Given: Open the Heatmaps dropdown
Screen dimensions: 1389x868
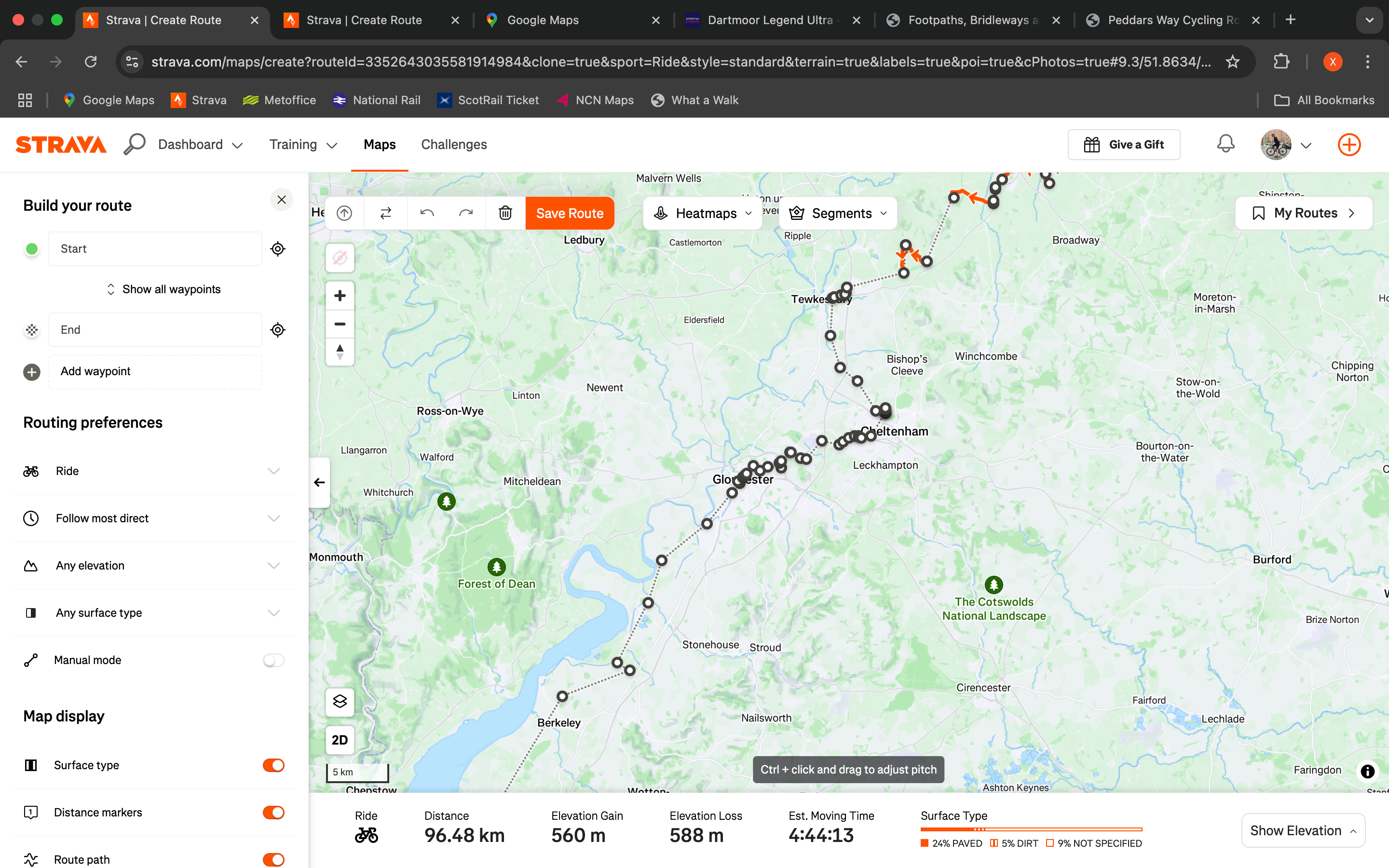Looking at the screenshot, I should click(x=703, y=213).
